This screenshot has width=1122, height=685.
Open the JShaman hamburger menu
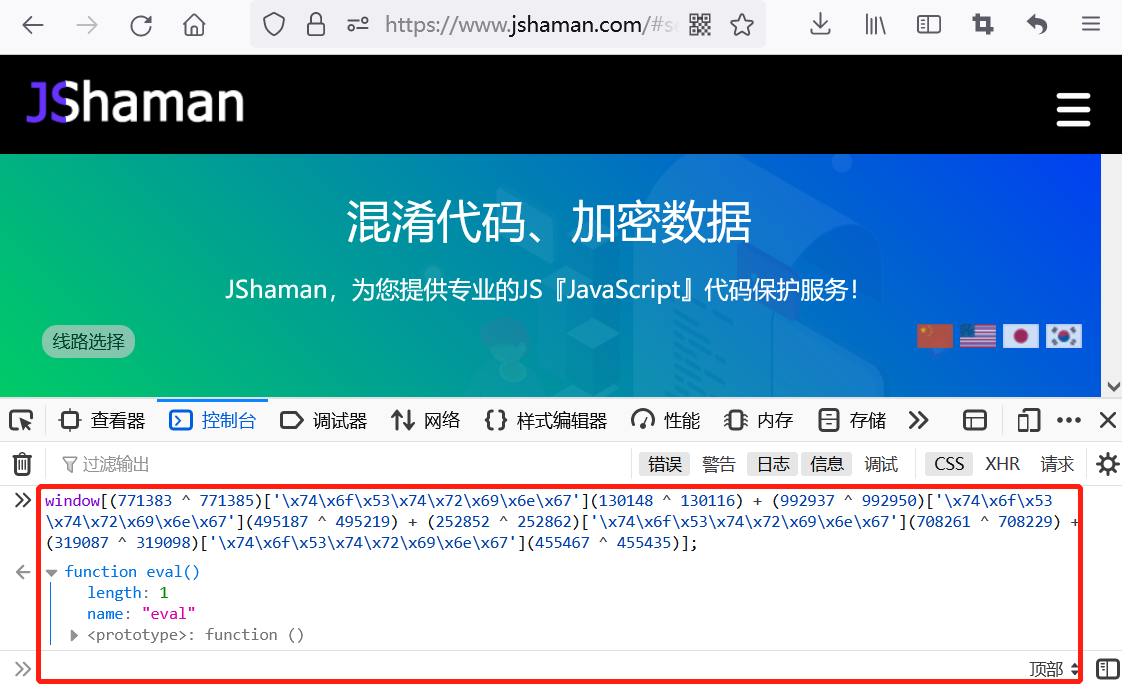[1073, 110]
